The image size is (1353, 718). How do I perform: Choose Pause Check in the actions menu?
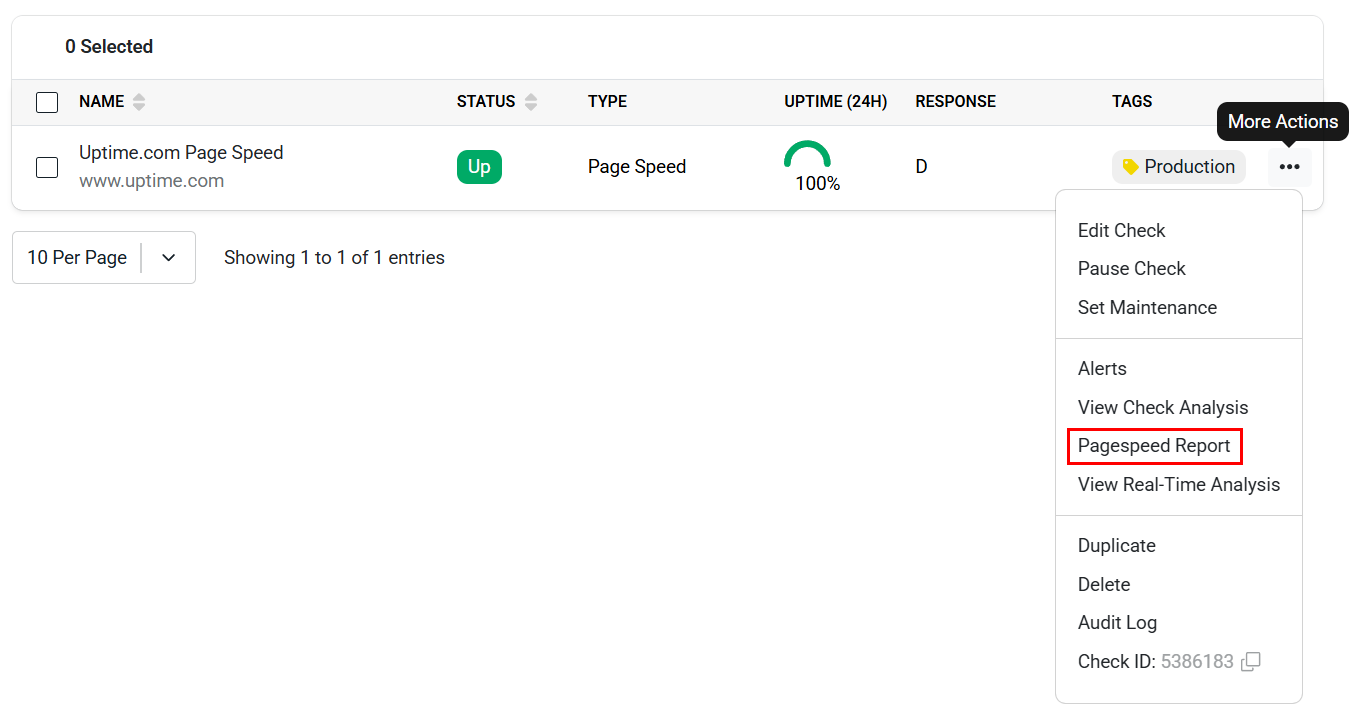tap(1131, 268)
